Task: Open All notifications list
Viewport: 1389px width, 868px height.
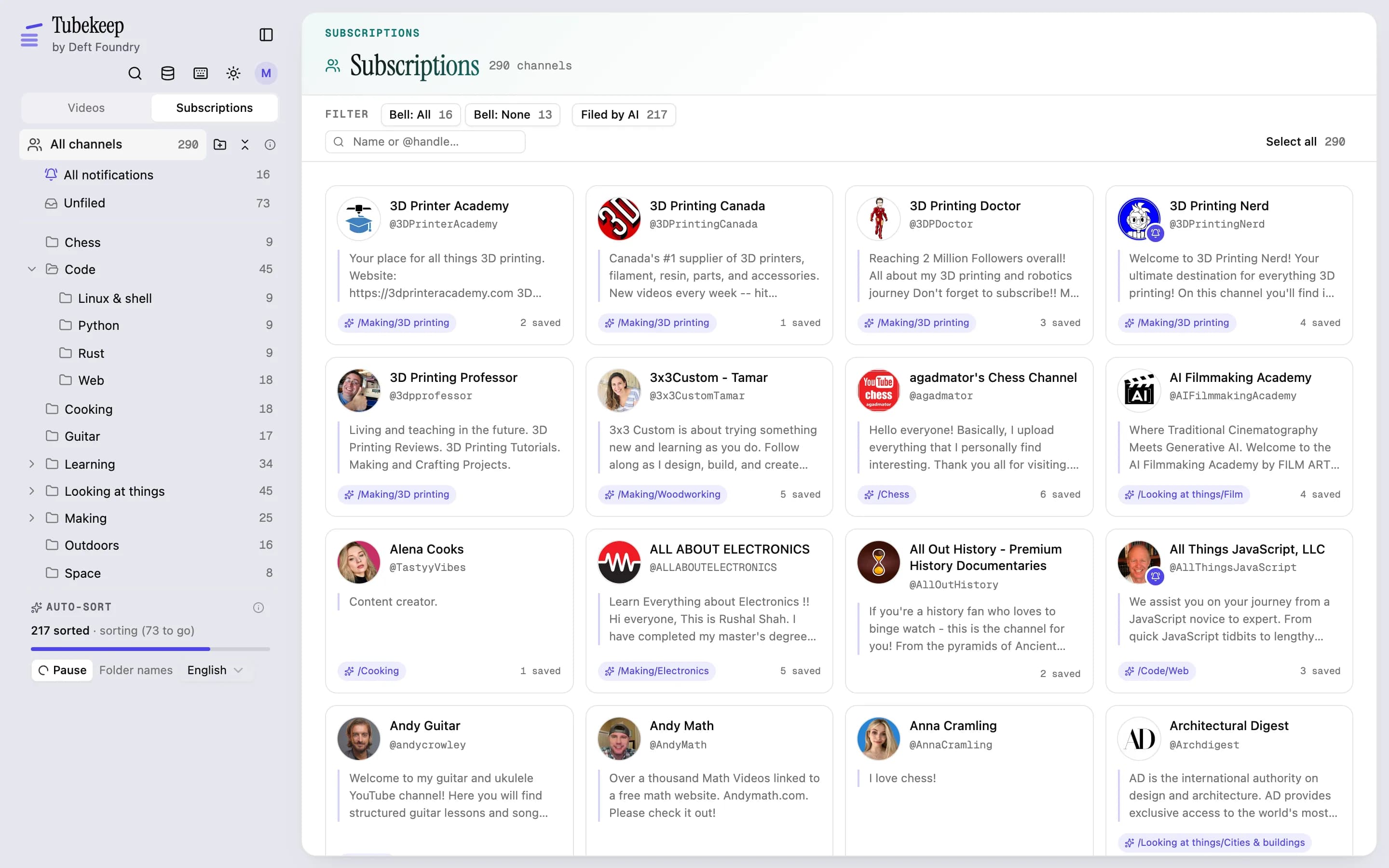Action: [x=156, y=175]
